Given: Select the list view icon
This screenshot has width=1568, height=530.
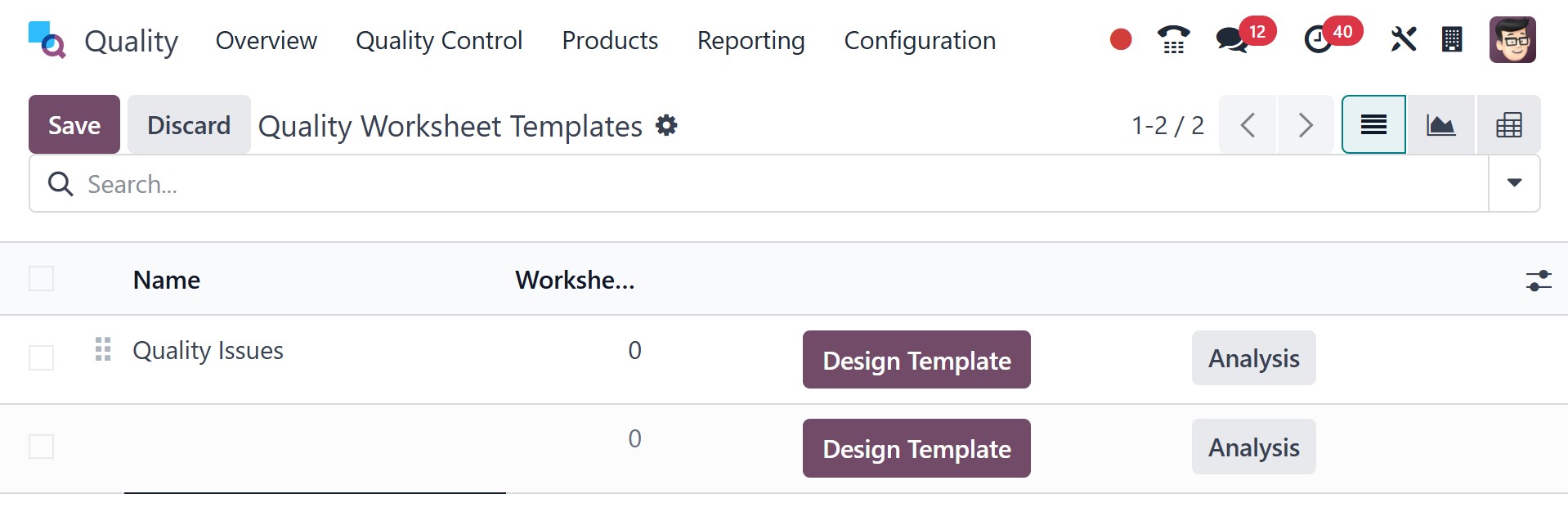Looking at the screenshot, I should pos(1373,125).
